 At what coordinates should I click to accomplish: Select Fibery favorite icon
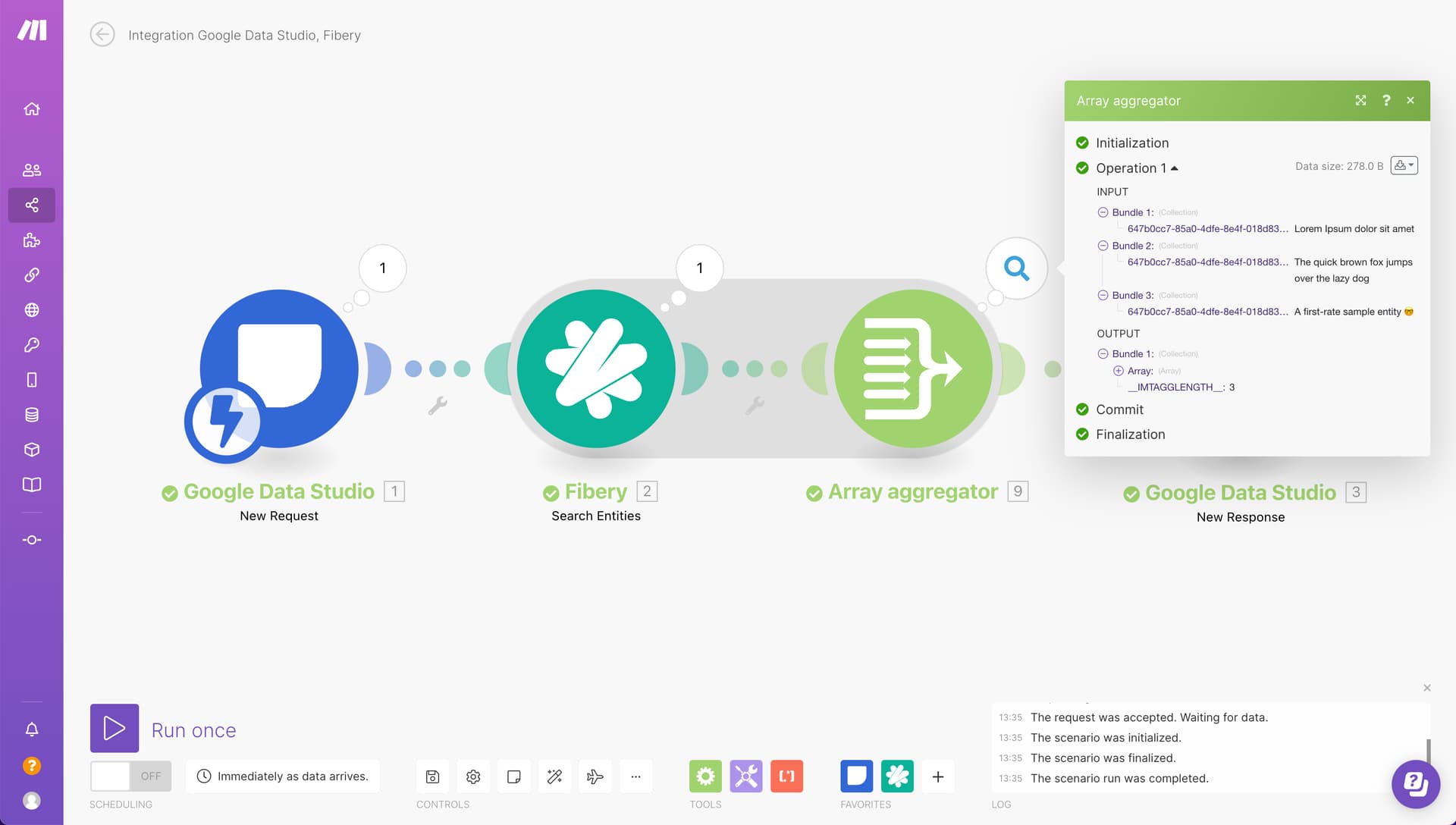click(x=897, y=776)
